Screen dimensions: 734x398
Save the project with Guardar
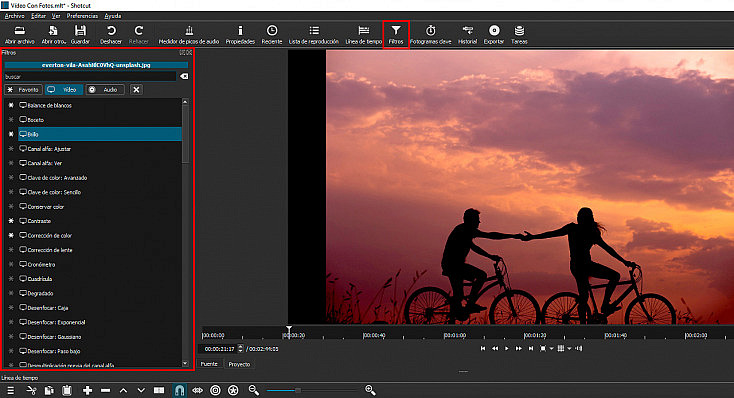[x=80, y=35]
